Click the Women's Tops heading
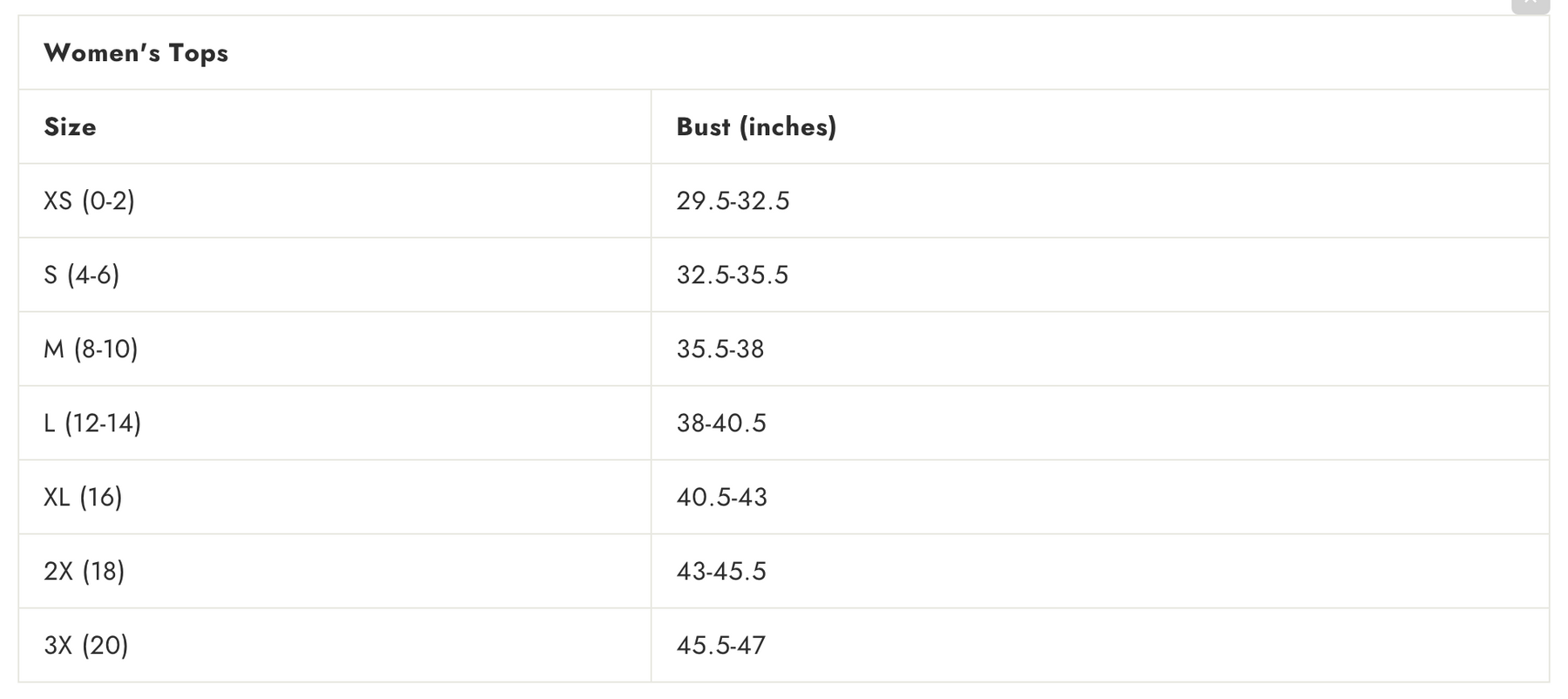This screenshot has height=699, width=1568. point(136,53)
